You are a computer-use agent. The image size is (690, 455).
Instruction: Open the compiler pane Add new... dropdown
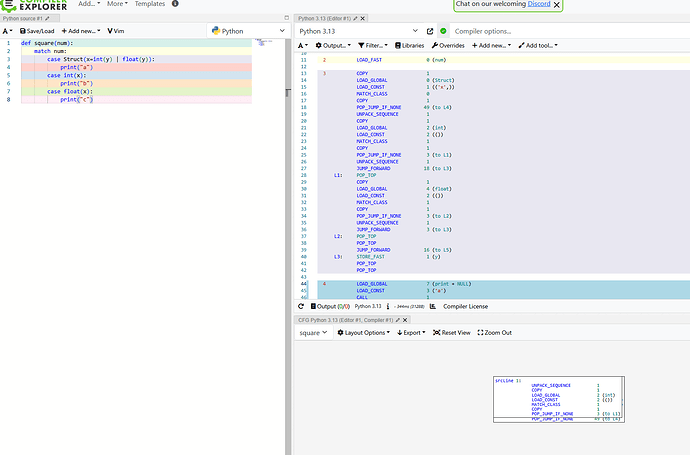[492, 45]
